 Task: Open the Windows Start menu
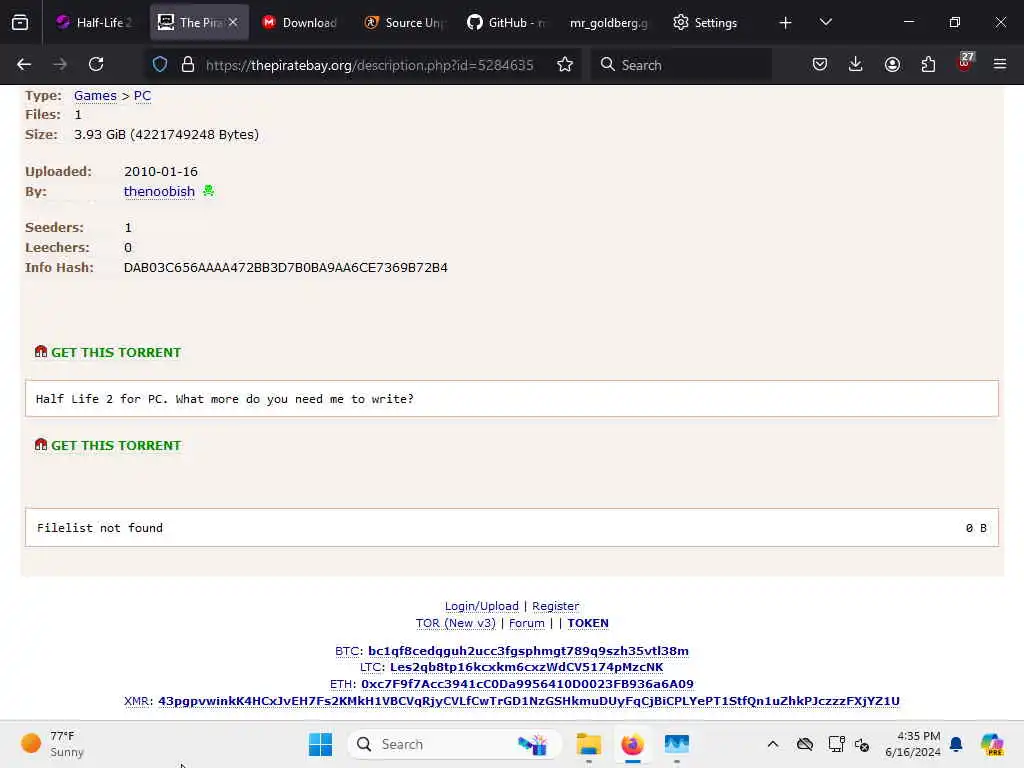pyautogui.click(x=320, y=744)
